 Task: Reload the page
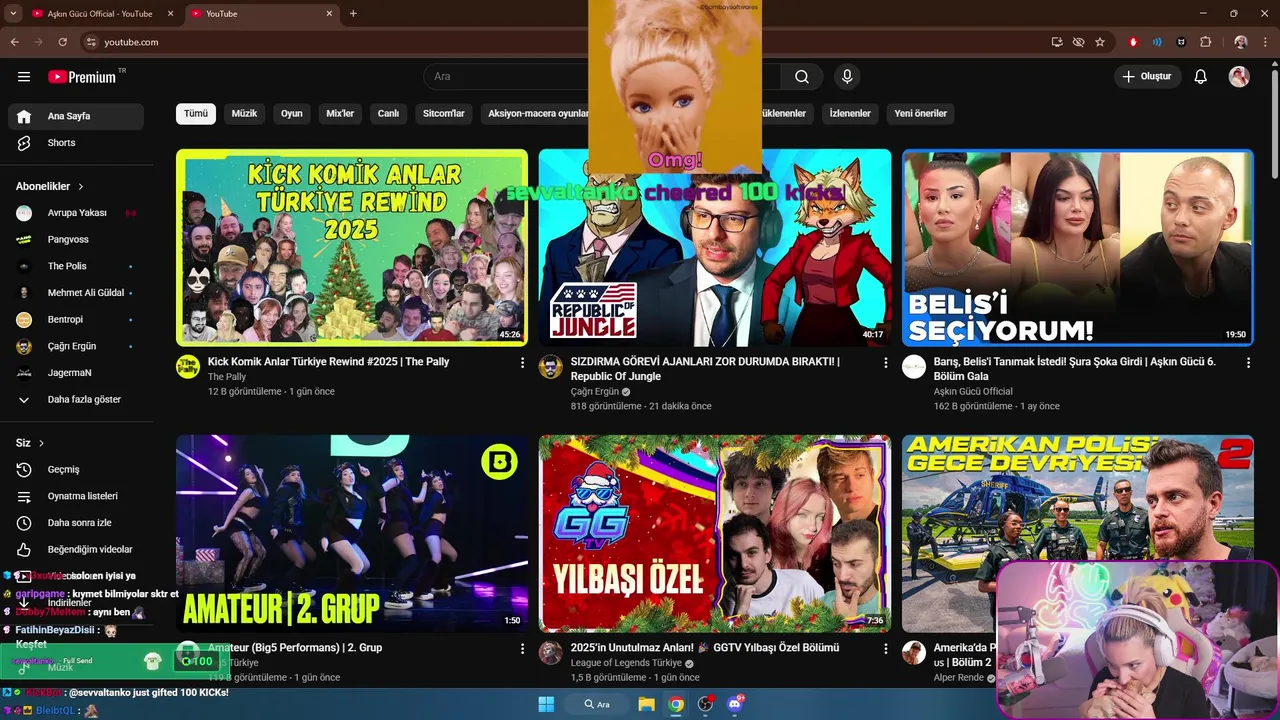(x=63, y=42)
